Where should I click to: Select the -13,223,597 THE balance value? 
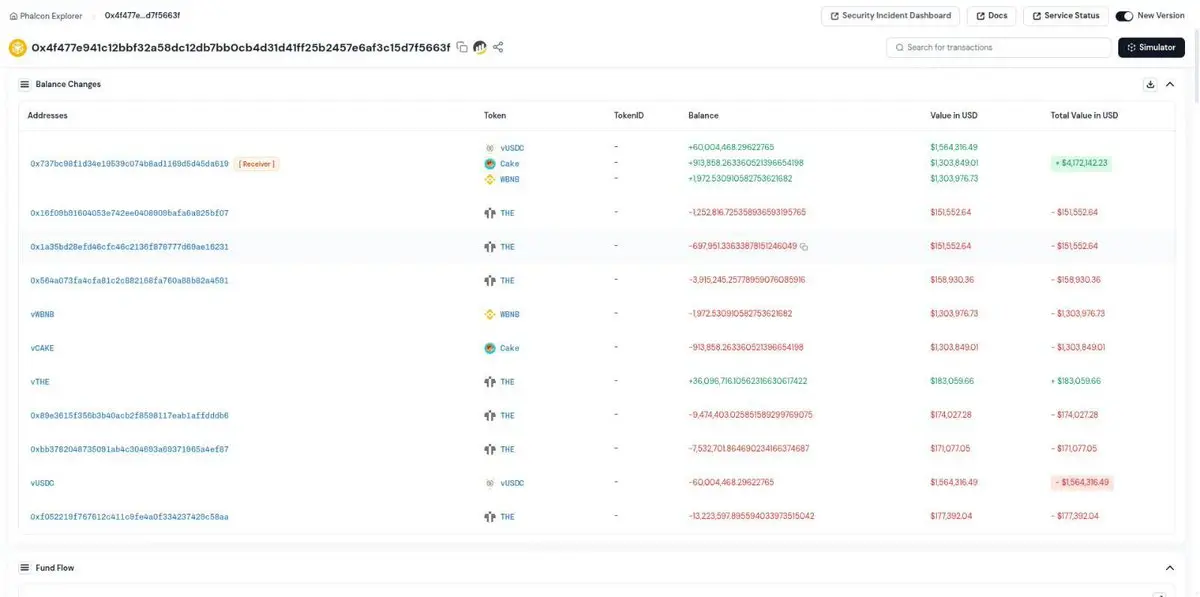(751, 517)
